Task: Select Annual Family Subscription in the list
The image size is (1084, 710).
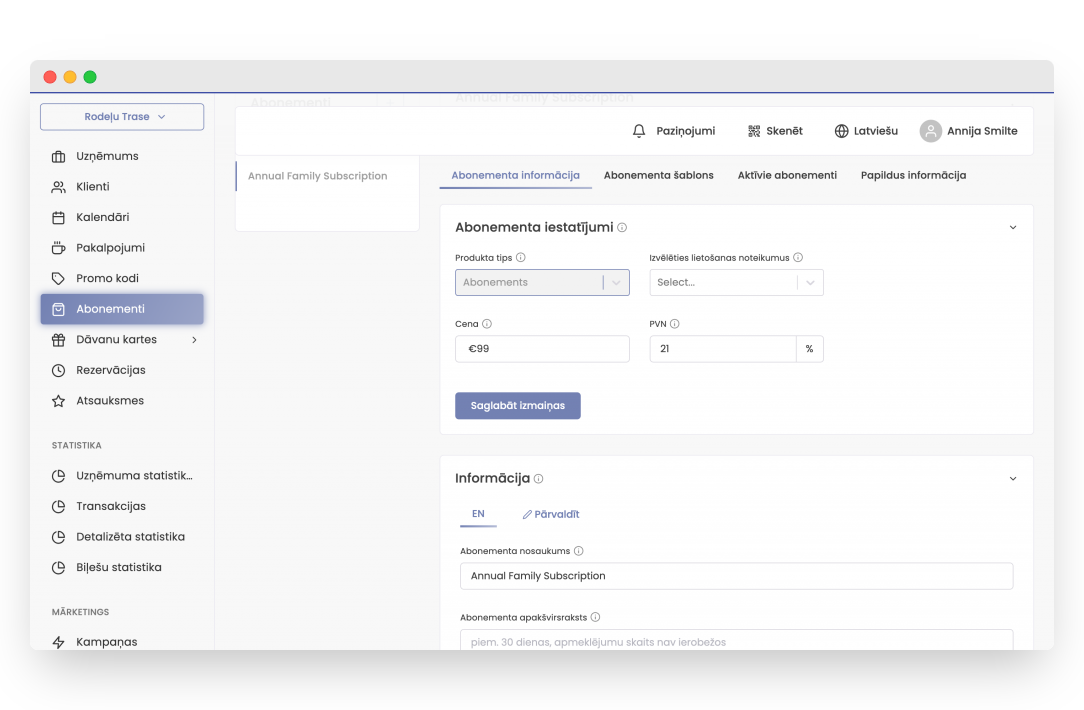Action: tap(318, 176)
